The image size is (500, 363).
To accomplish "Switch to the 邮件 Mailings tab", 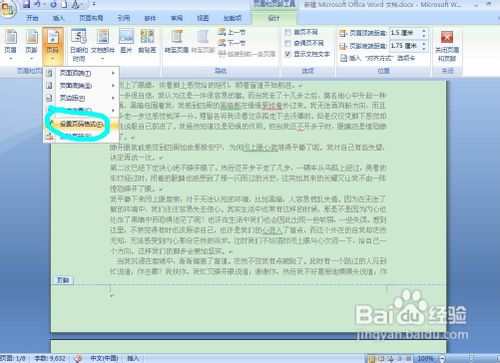I will pyautogui.click(x=150, y=18).
